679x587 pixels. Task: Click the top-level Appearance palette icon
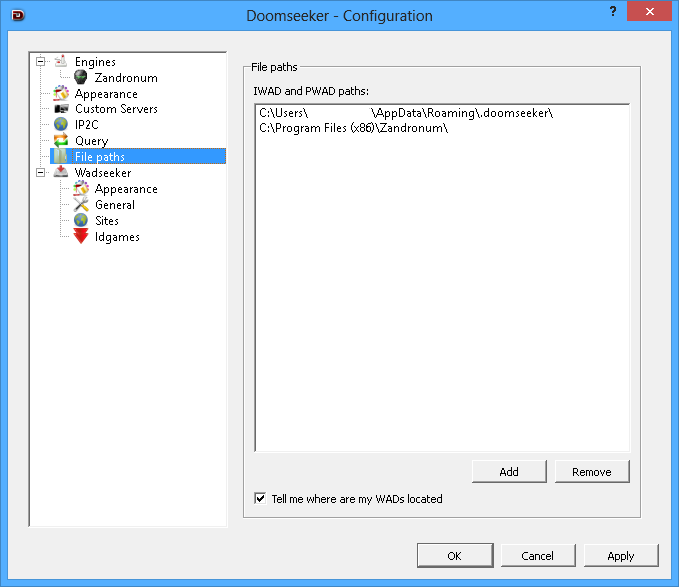(x=61, y=94)
